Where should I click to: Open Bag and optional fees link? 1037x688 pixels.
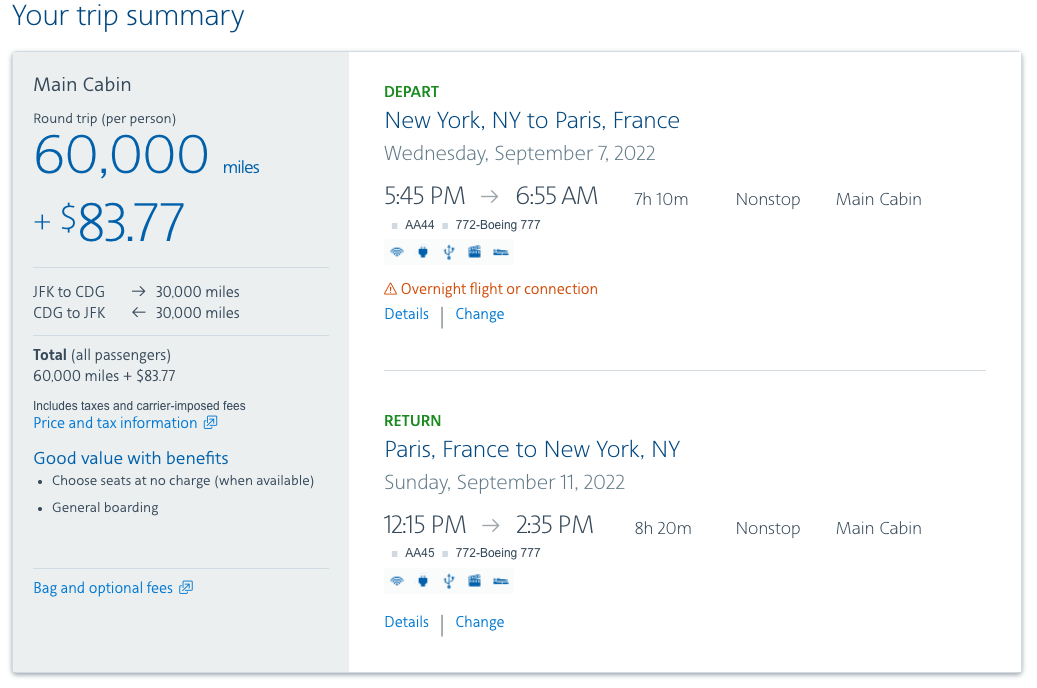(x=103, y=588)
